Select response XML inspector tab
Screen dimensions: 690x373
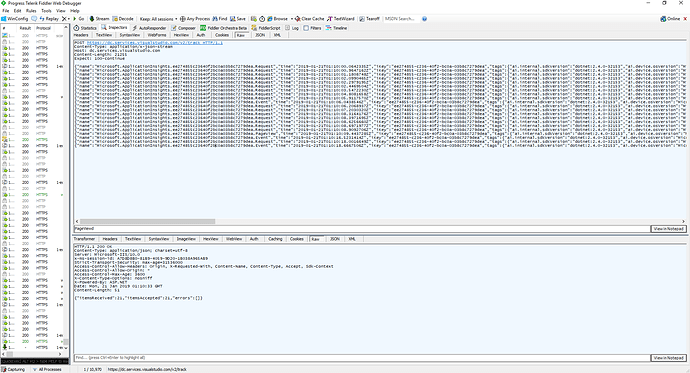coord(352,239)
